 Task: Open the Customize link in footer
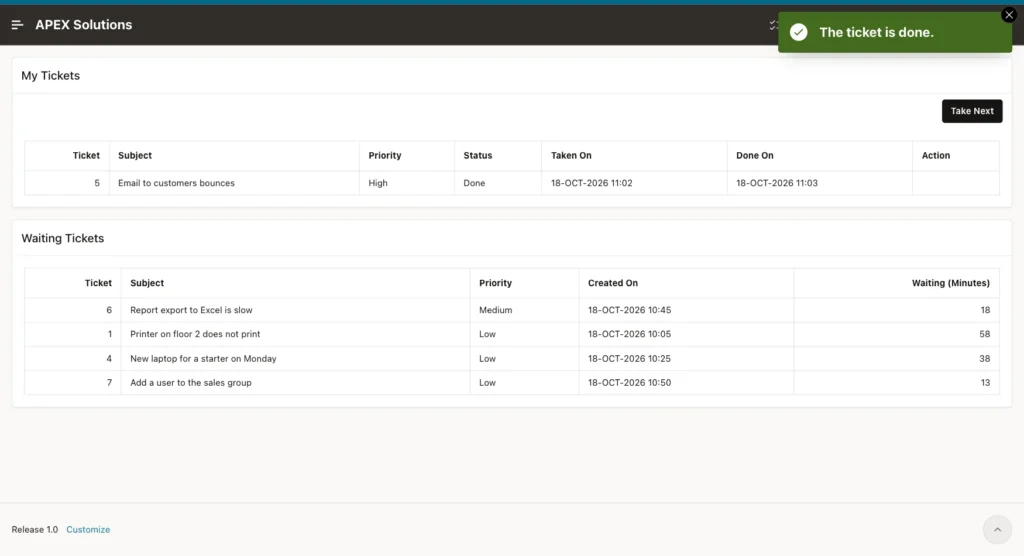click(x=88, y=529)
